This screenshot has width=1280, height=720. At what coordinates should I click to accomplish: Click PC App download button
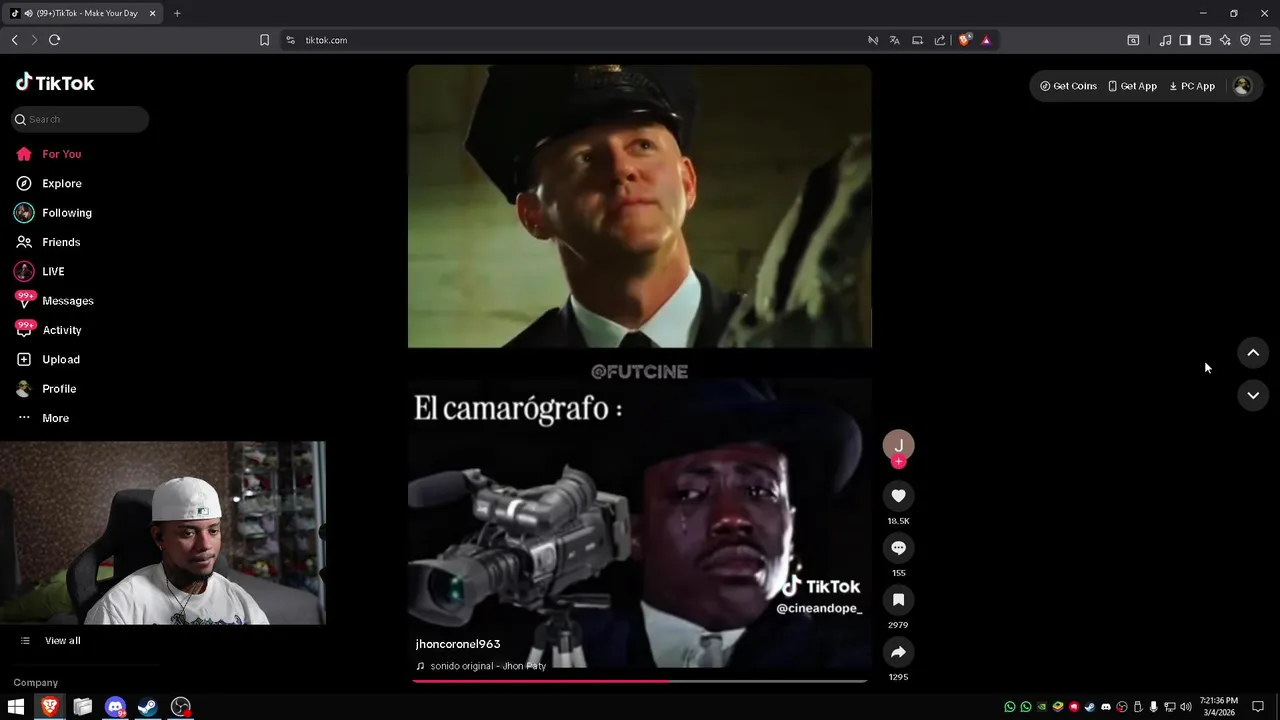point(1192,86)
